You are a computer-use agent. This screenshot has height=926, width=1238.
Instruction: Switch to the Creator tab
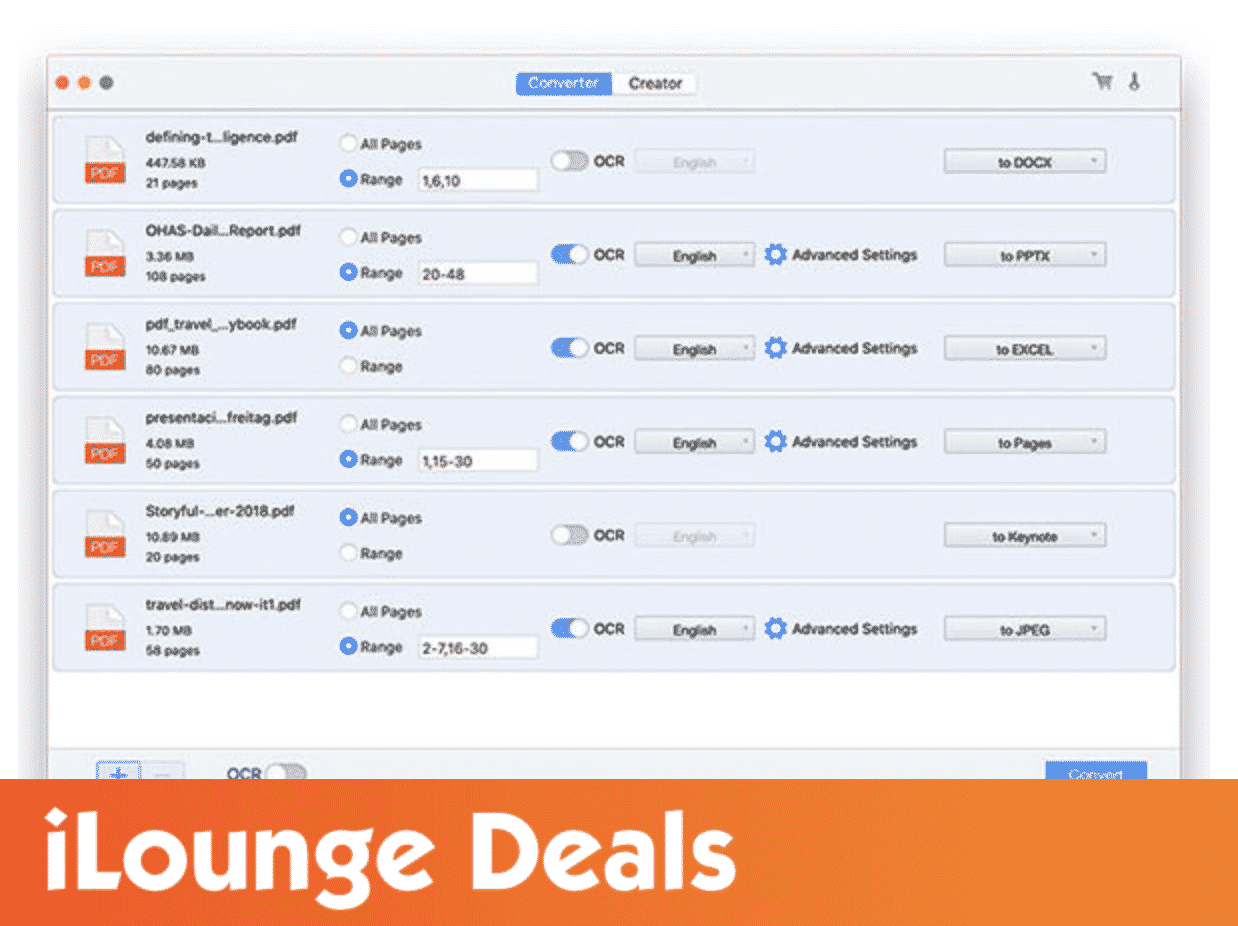[x=655, y=84]
